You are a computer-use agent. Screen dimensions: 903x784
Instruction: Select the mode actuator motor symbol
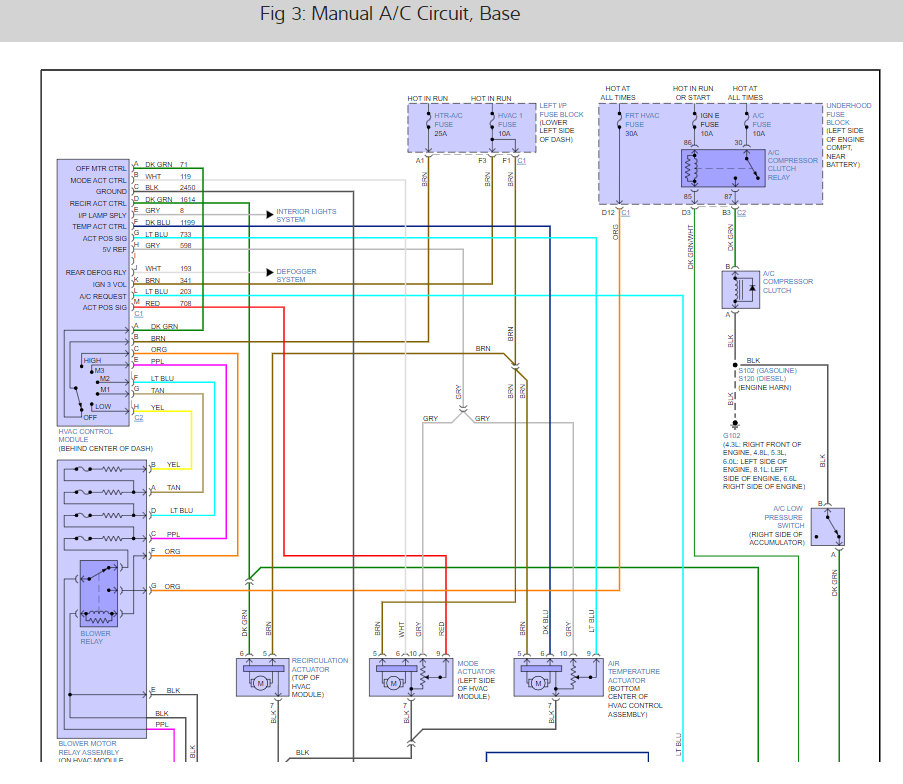393,683
